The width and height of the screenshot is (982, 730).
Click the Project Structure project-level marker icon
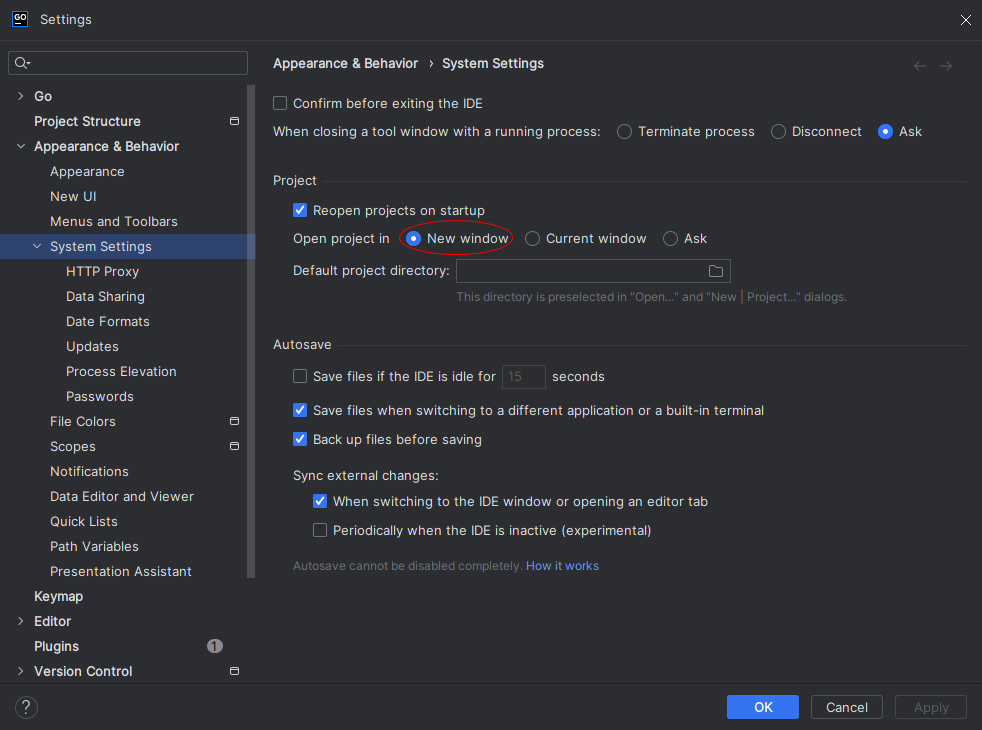[x=234, y=121]
